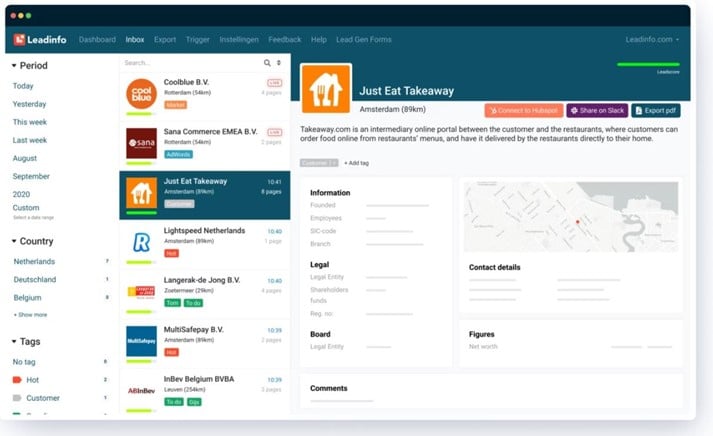Open the Help menu item
The image size is (713, 436).
[319, 40]
